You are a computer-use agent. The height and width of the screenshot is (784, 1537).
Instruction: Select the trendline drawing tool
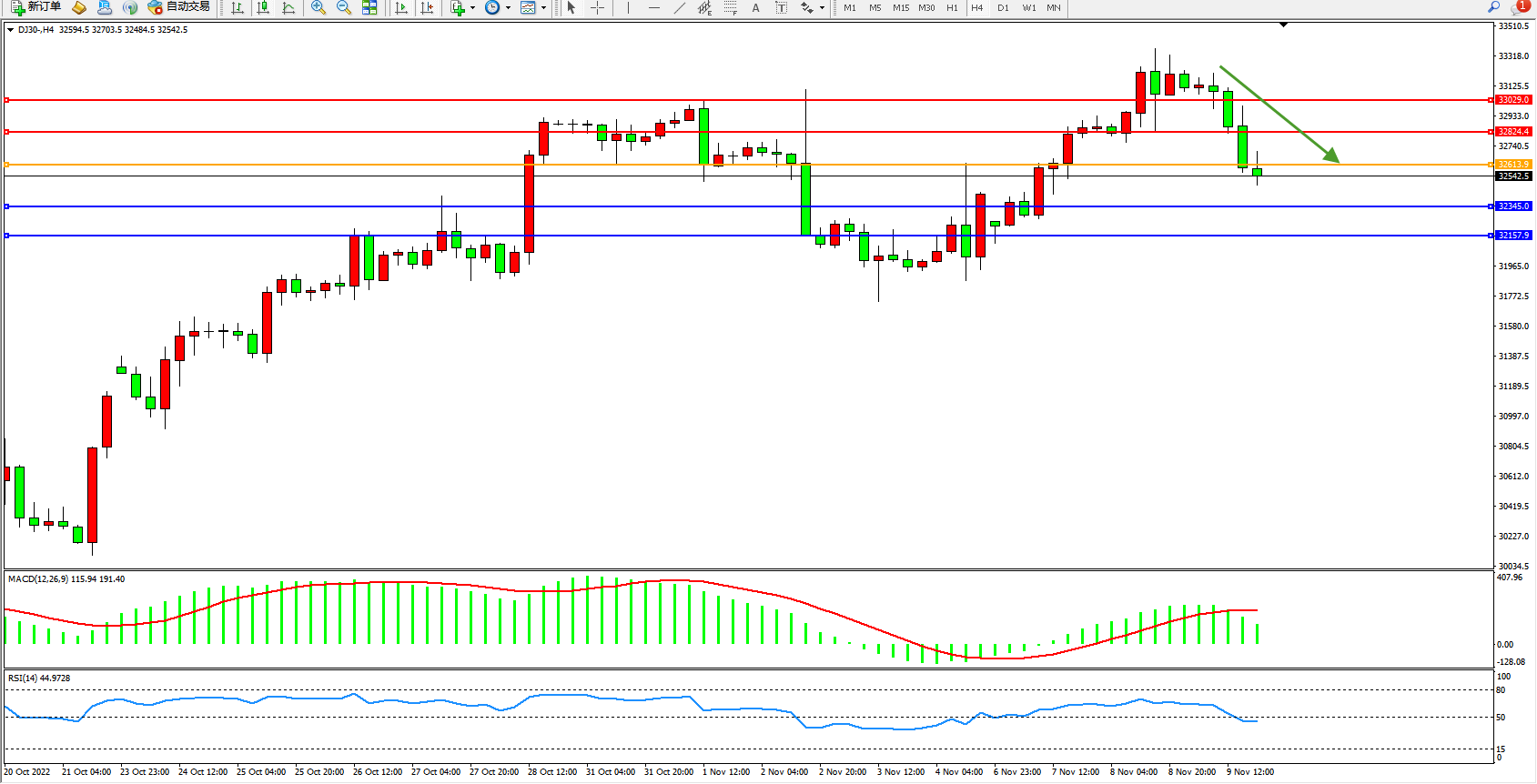tap(680, 8)
